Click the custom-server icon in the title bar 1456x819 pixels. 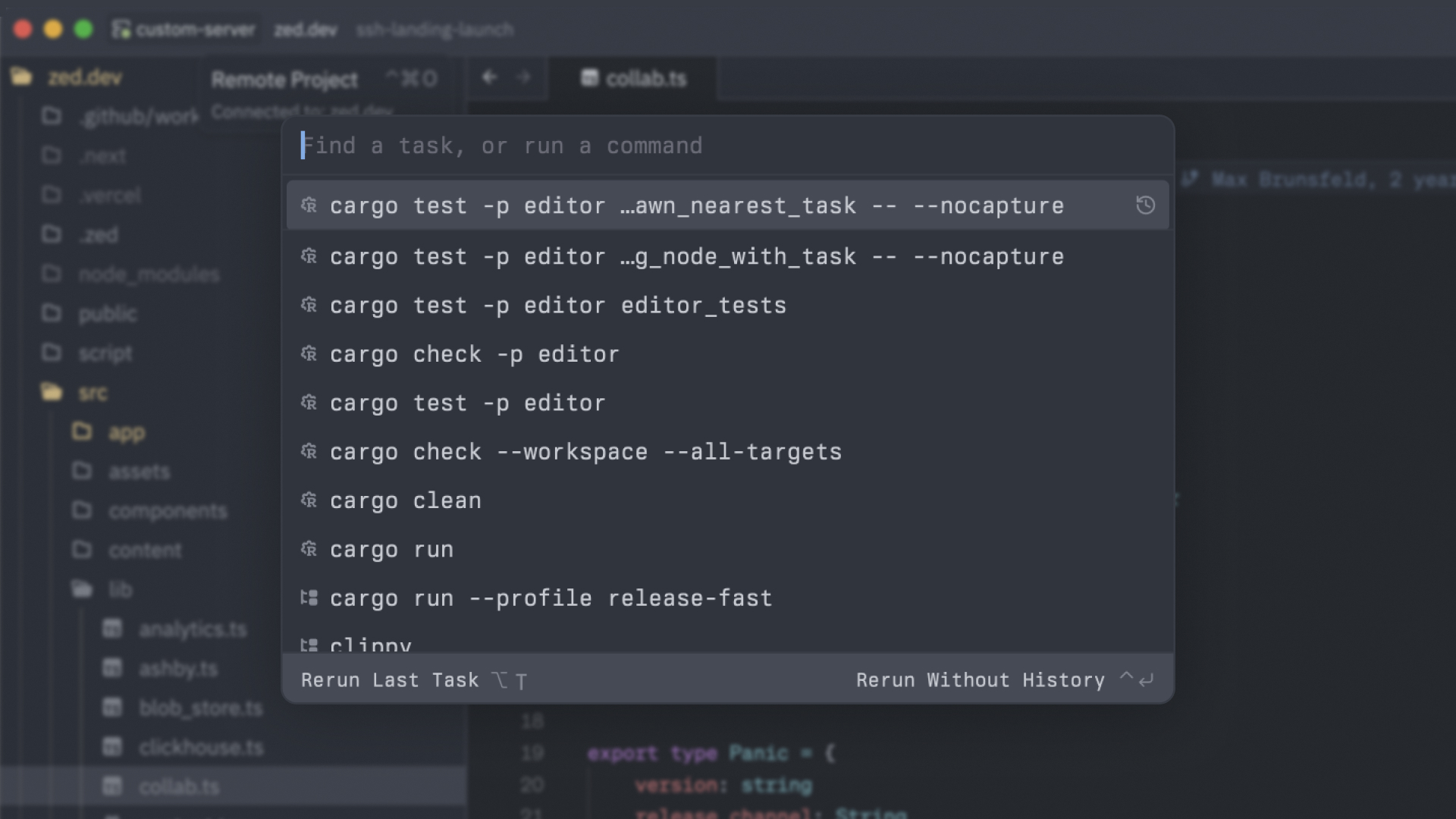click(121, 29)
